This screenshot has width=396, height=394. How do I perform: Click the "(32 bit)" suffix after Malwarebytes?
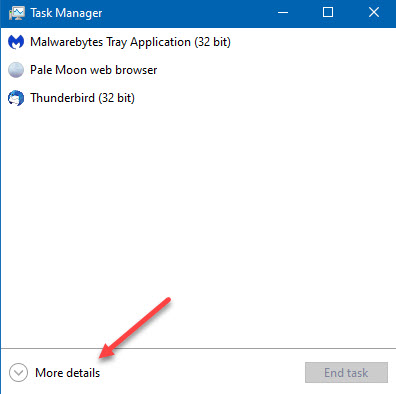click(x=213, y=42)
